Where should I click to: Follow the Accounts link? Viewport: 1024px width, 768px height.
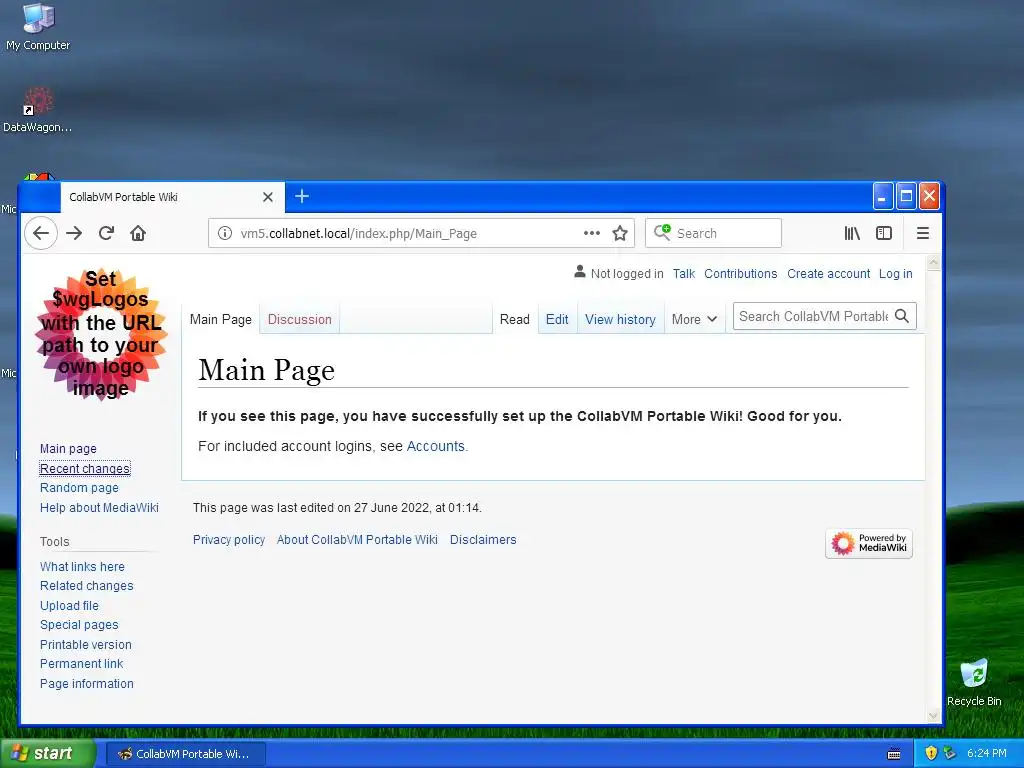436,446
